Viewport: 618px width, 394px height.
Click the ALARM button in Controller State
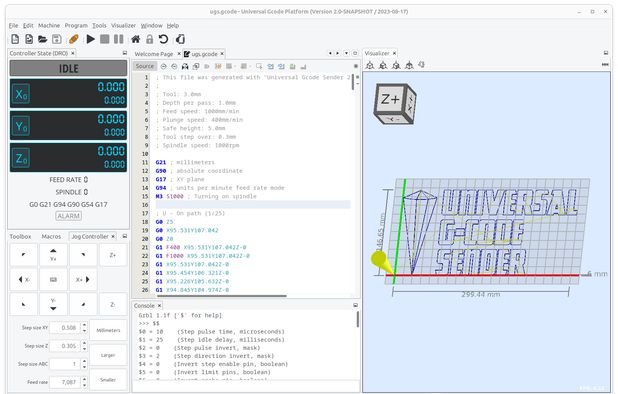tap(69, 216)
